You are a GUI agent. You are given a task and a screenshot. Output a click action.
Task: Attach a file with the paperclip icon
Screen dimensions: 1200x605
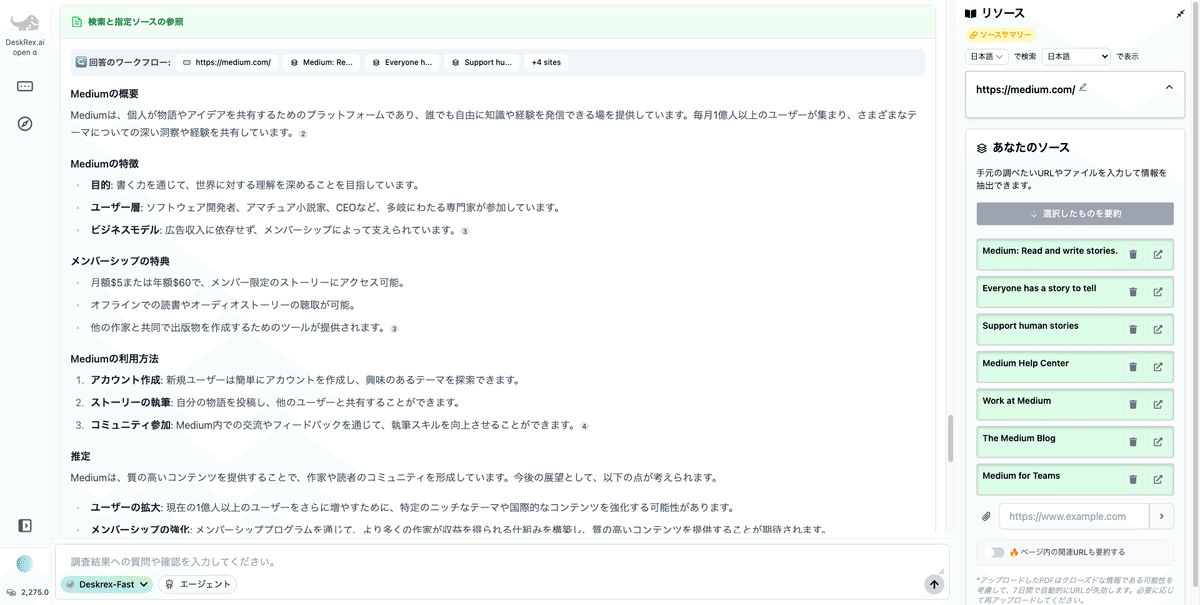pyautogui.click(x=986, y=516)
